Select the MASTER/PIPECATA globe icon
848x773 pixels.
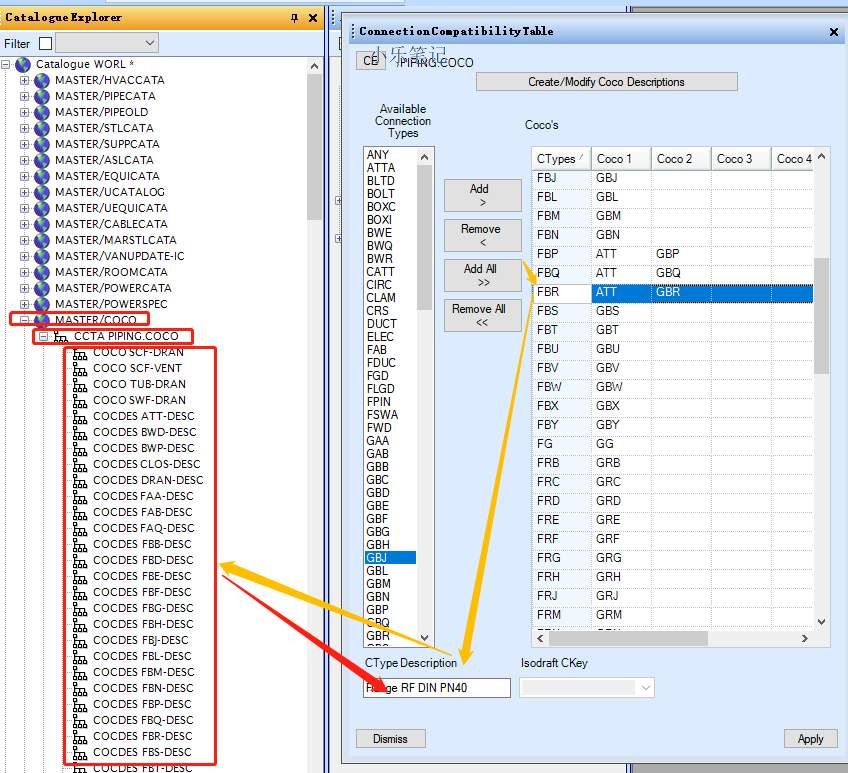42,96
